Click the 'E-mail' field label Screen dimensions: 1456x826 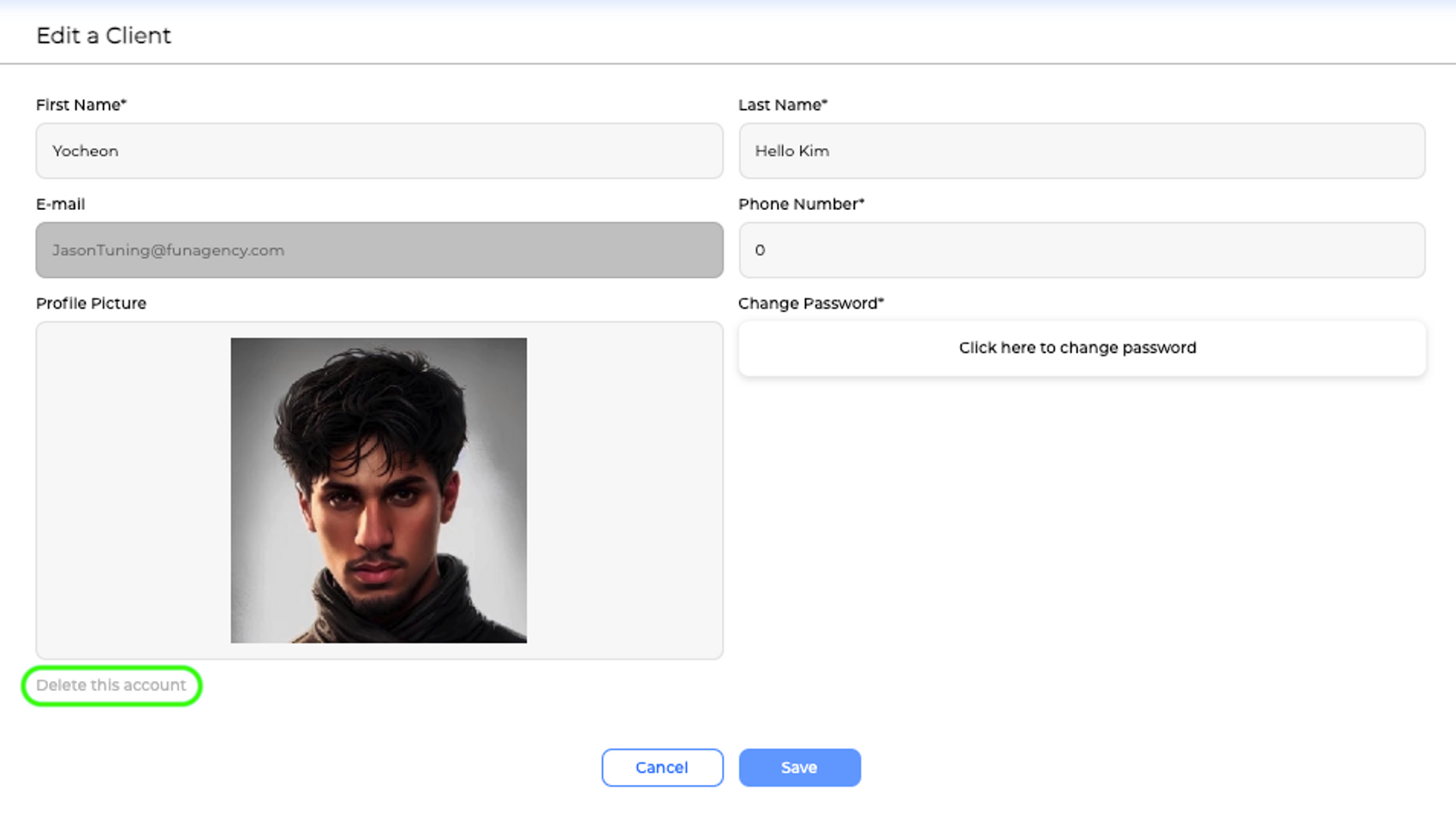coord(60,204)
